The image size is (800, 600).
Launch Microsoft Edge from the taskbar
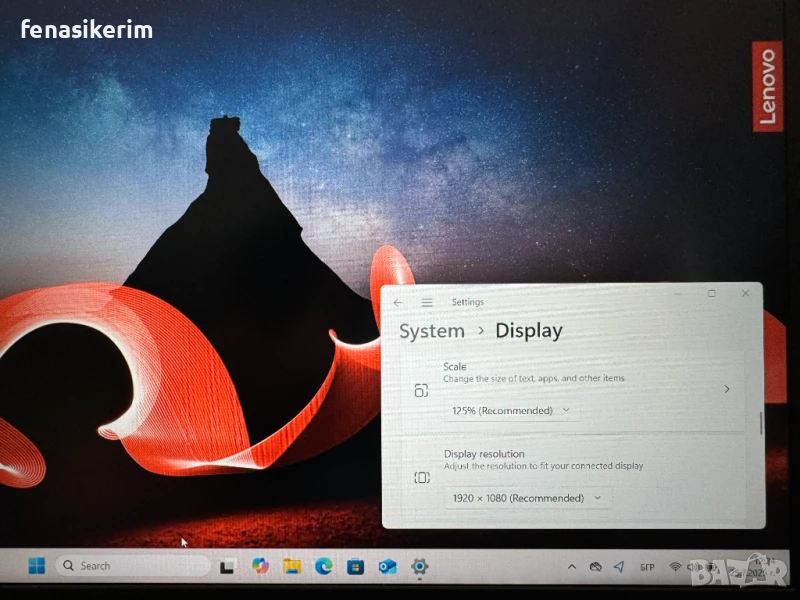pos(323,567)
